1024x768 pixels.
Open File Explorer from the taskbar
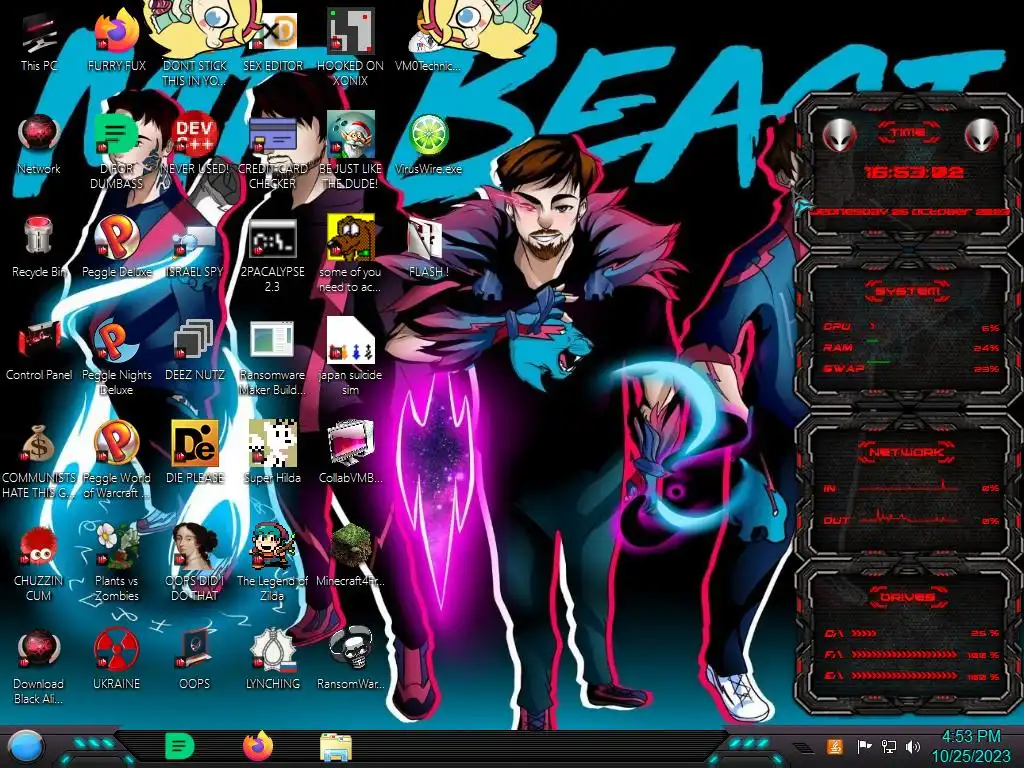pos(336,747)
